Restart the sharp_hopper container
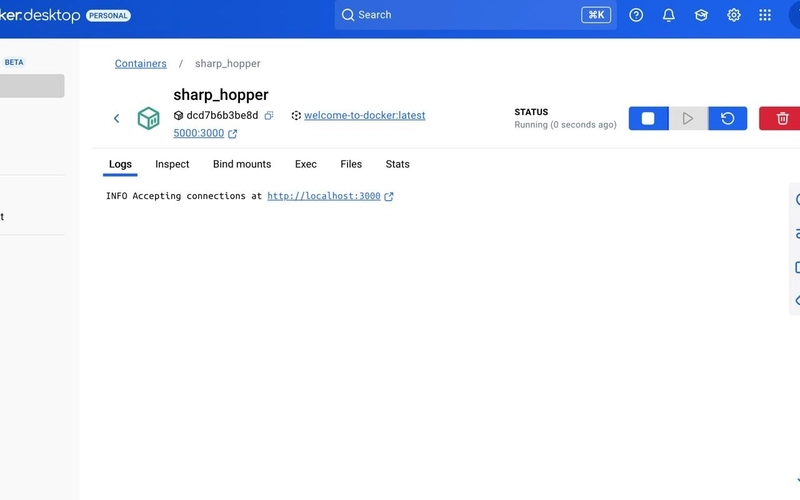800x500 pixels. [727, 119]
